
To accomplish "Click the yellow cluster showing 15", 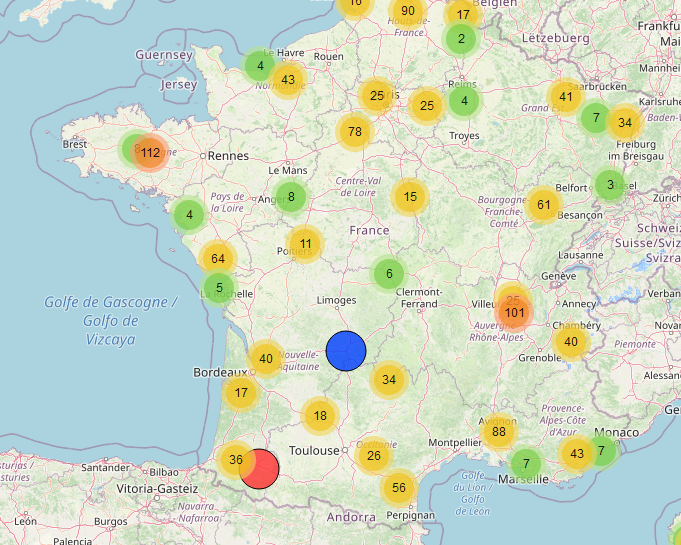I will pos(410,197).
